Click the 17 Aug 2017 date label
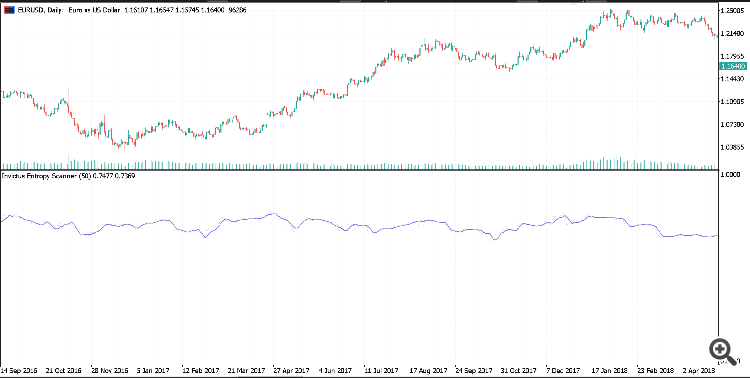Viewport: 750px width, 378px height. tap(428, 370)
